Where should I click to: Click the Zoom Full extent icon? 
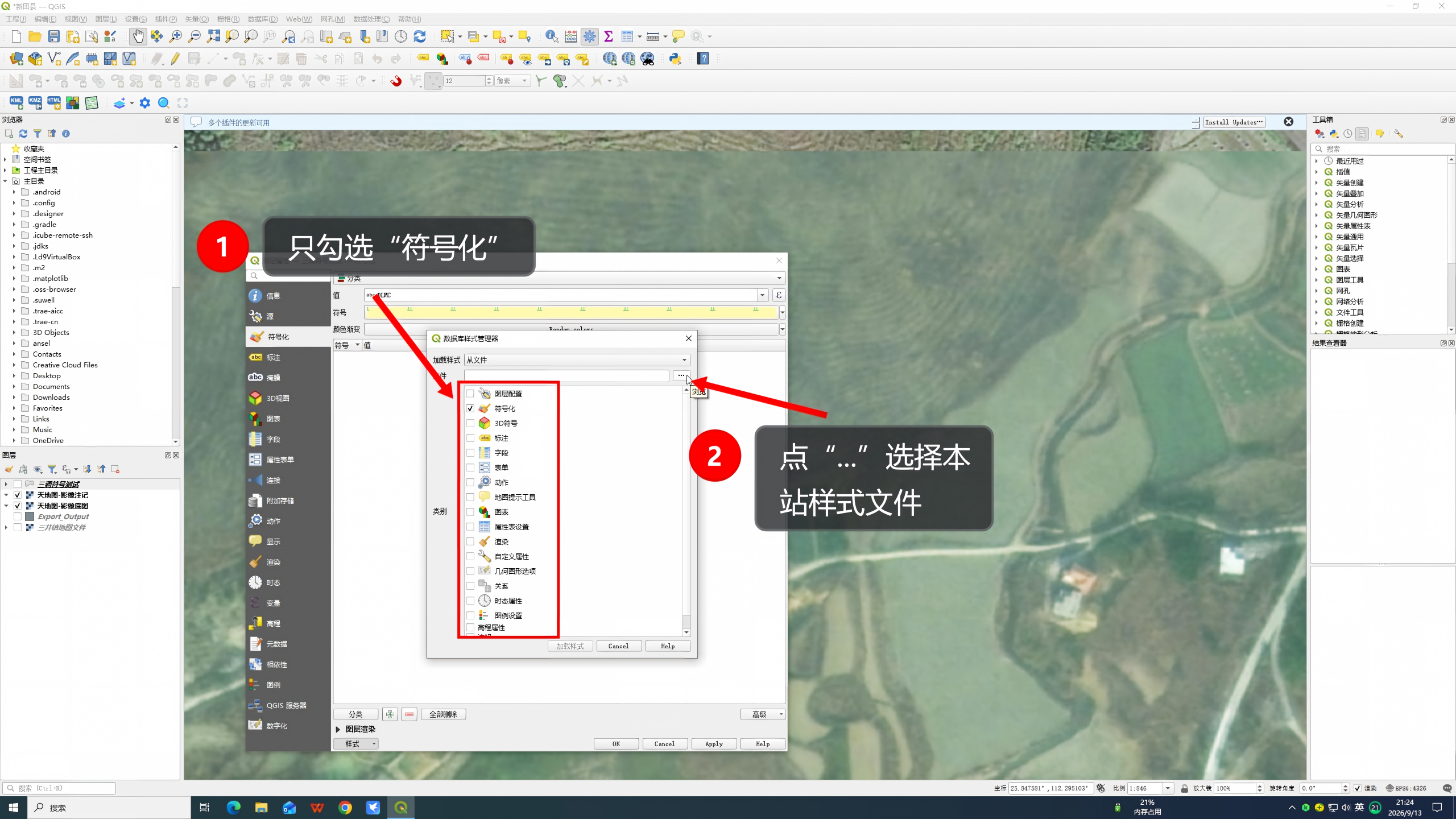(213, 36)
